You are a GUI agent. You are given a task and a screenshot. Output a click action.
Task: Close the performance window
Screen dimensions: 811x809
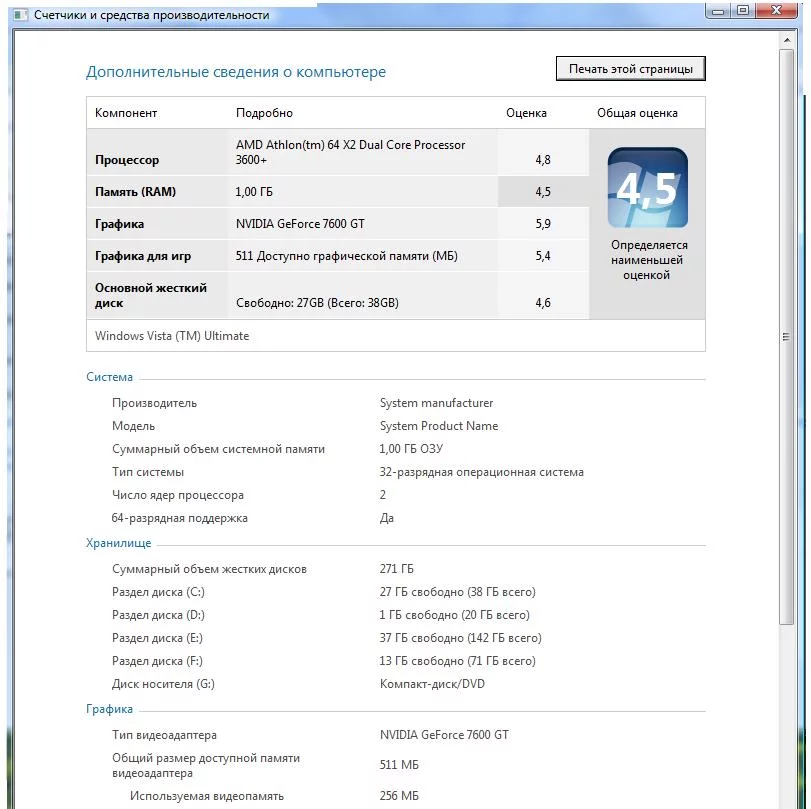776,10
